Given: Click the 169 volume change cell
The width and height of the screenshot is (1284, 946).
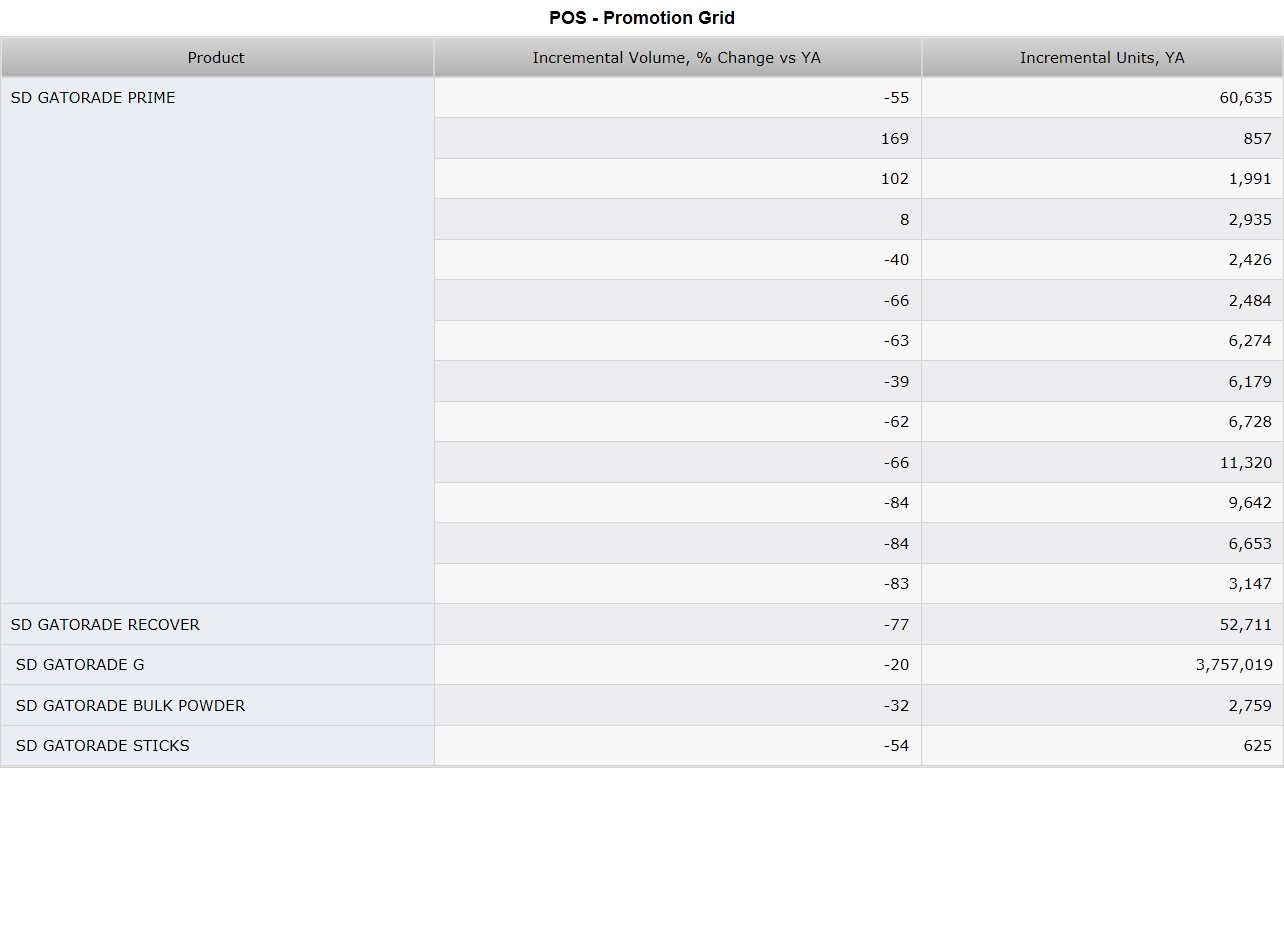Looking at the screenshot, I should coord(677,138).
